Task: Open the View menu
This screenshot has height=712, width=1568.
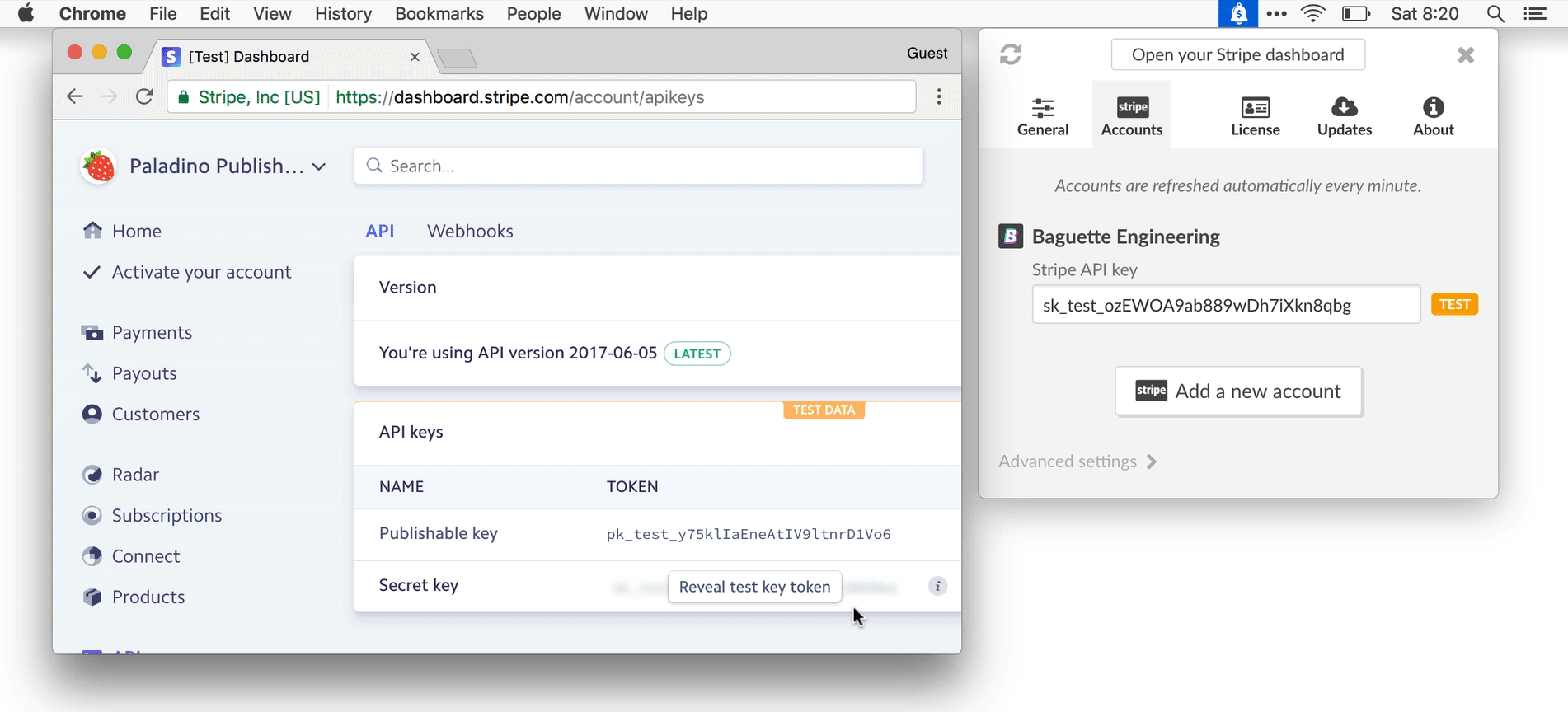Action: click(x=272, y=14)
